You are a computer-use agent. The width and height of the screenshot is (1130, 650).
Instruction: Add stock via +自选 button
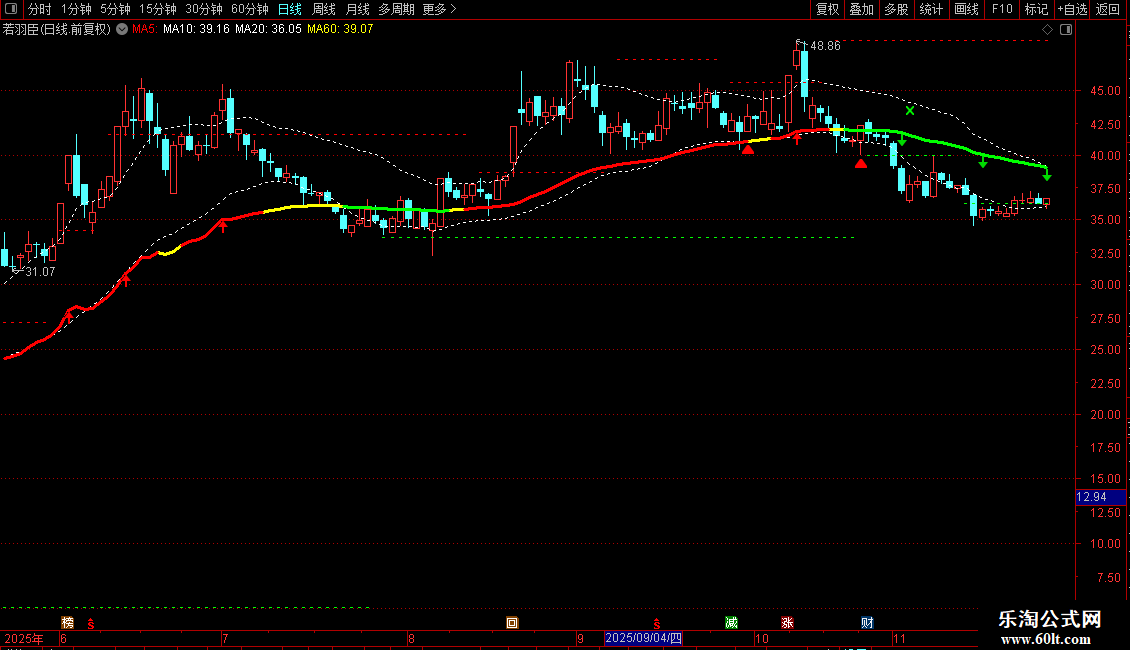point(1072,9)
